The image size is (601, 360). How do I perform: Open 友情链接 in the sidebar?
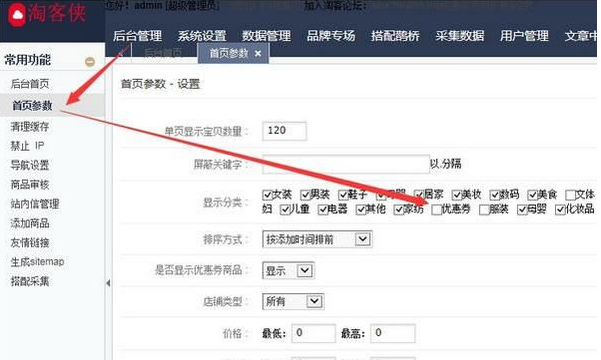tap(30, 243)
